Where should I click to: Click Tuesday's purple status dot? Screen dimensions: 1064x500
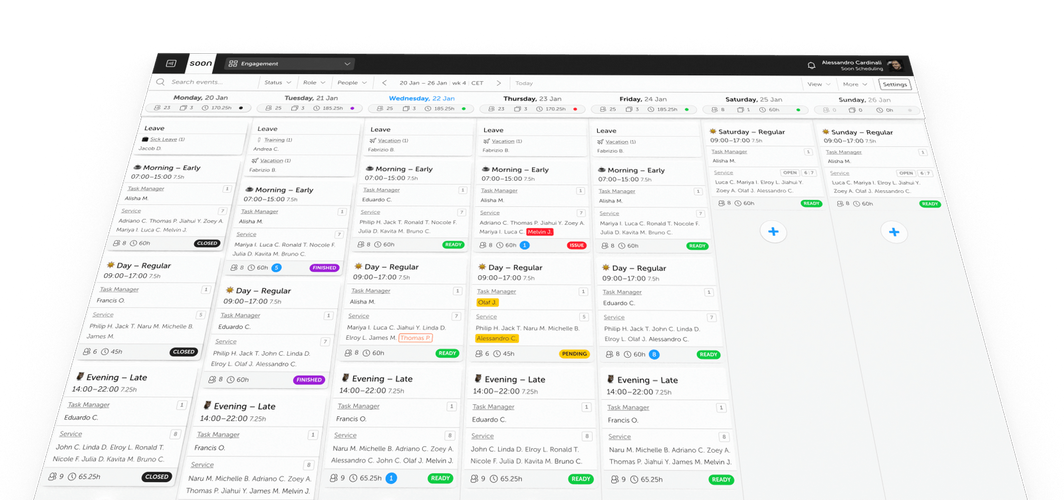point(352,108)
